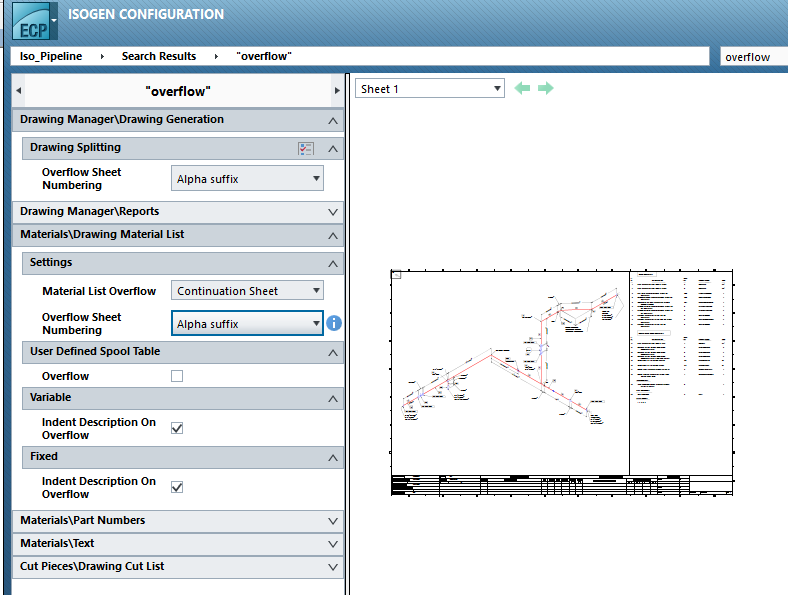Click the Material List Overflow label
The image size is (788, 595).
pyautogui.click(x=99, y=291)
